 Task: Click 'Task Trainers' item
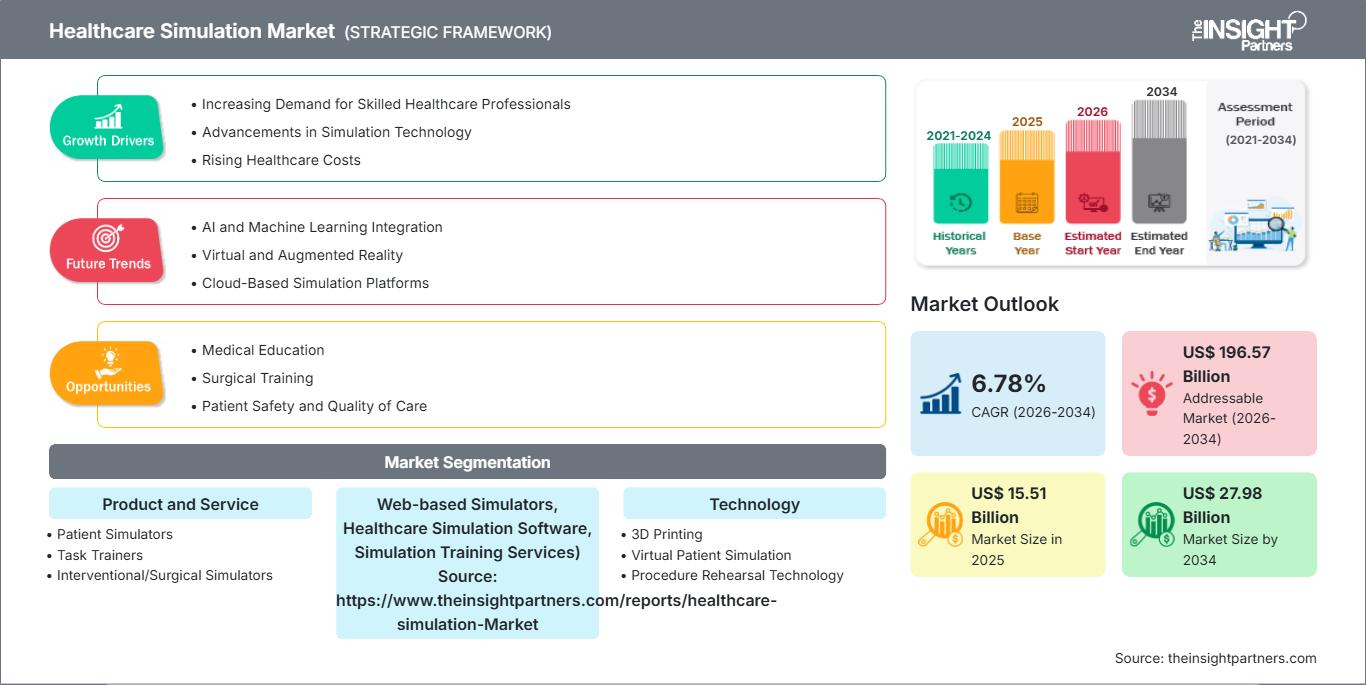(99, 555)
